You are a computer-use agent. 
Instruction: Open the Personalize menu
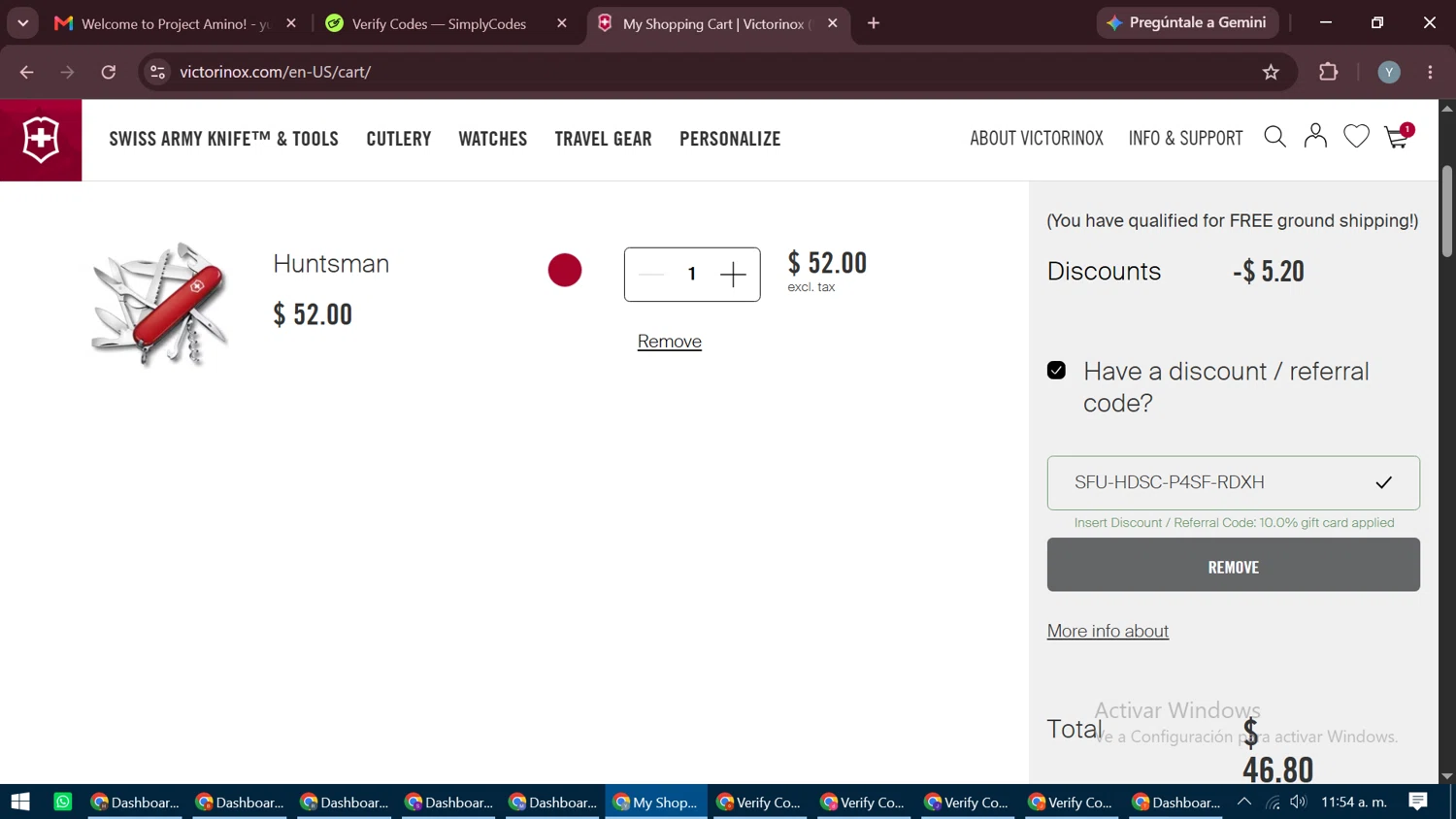coord(730,139)
